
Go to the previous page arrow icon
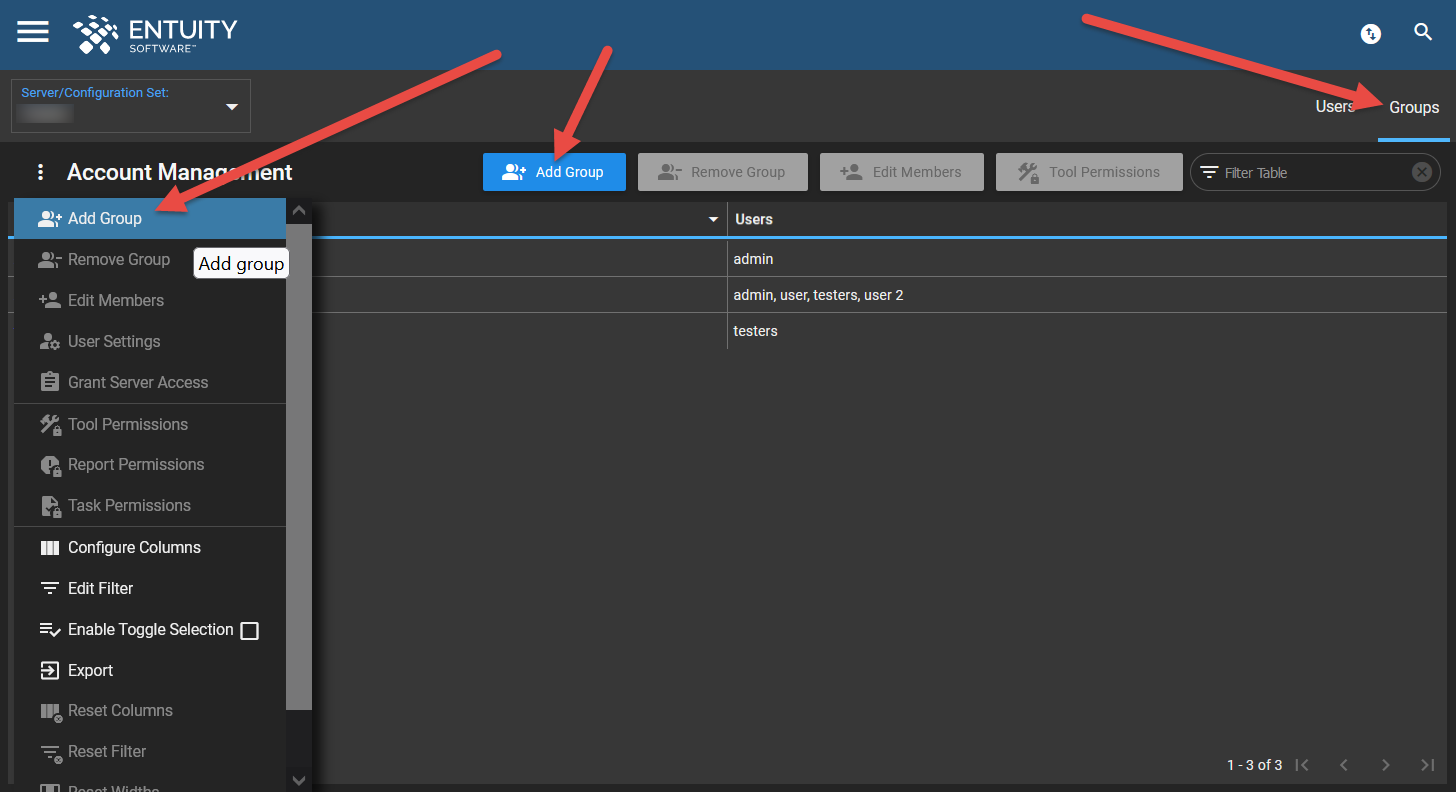pos(1344,764)
